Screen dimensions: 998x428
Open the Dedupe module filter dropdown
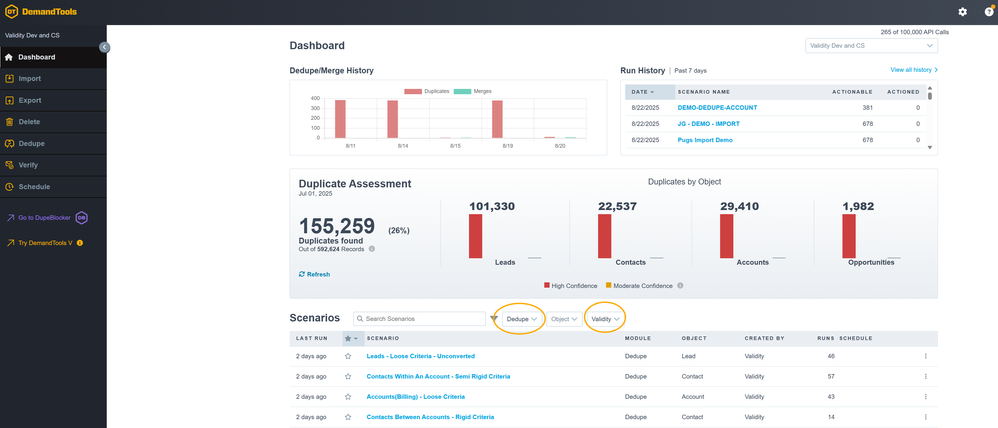(522, 319)
